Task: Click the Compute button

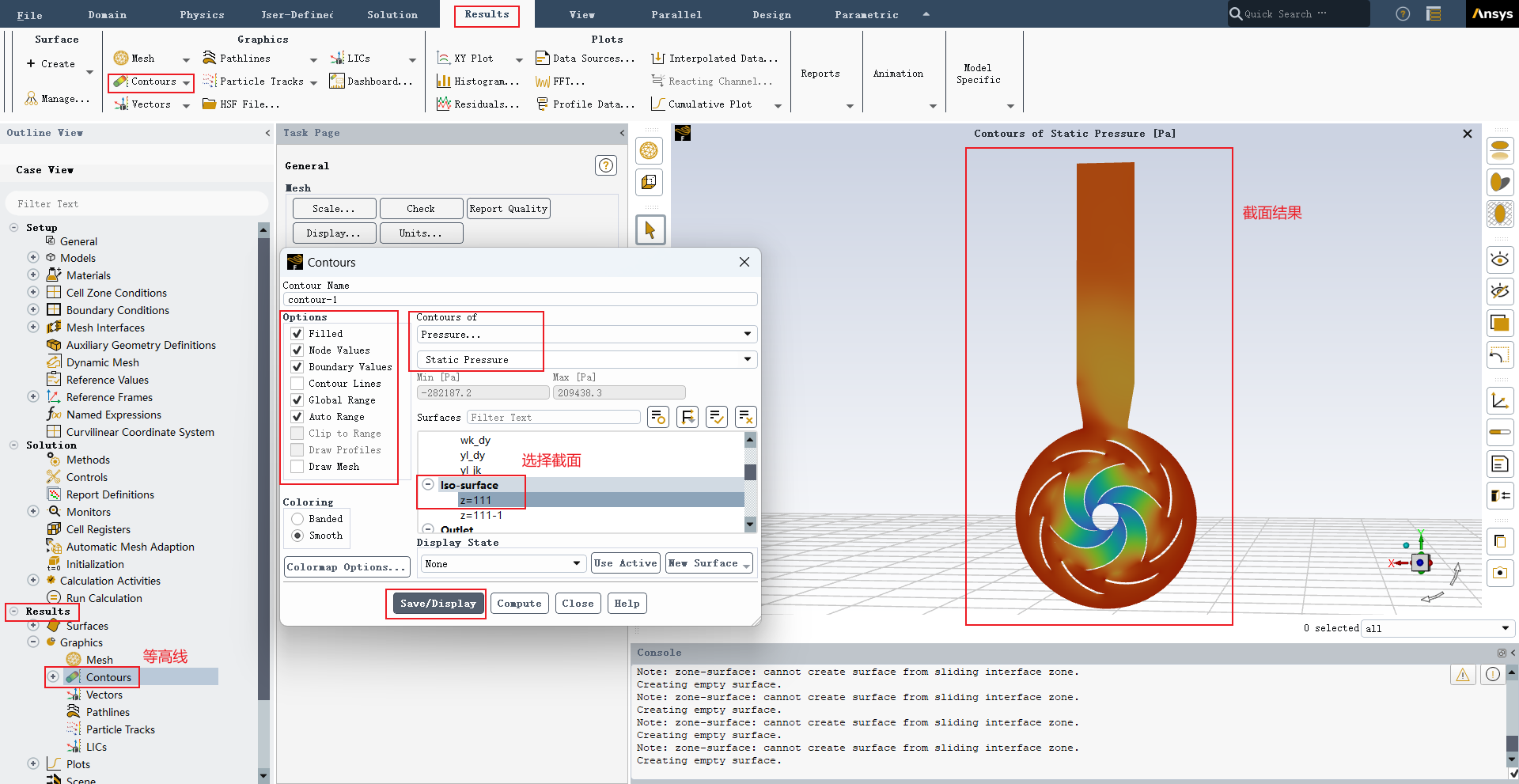Action: [x=520, y=604]
